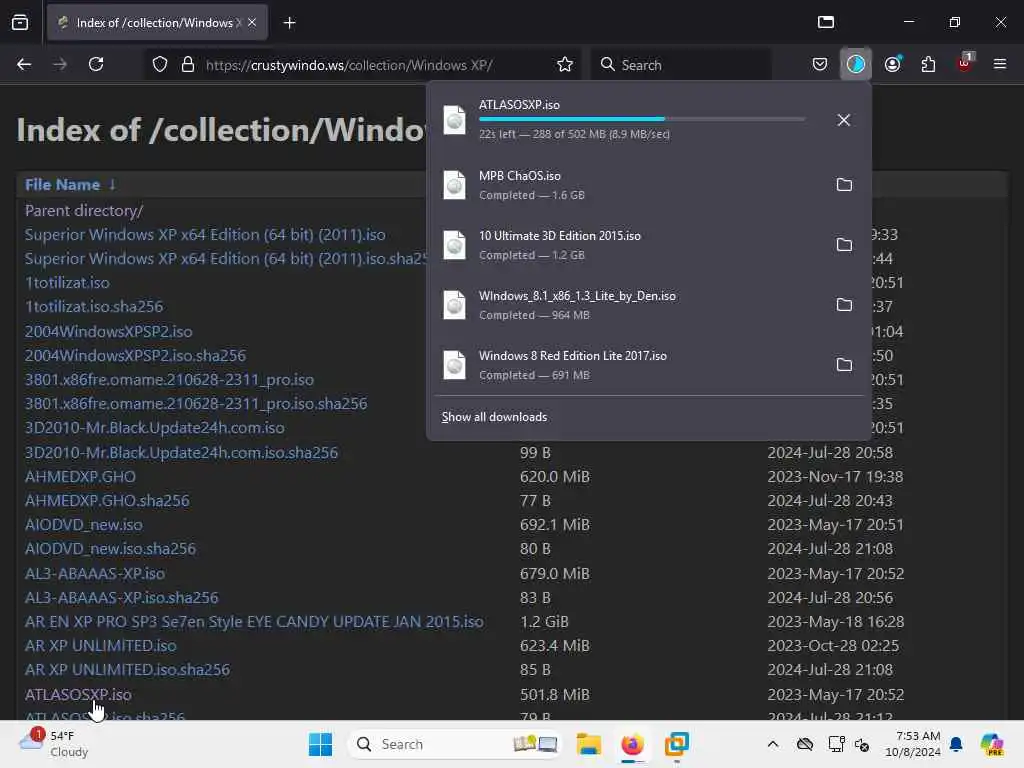Click Firefox icon in taskbar
This screenshot has width=1024, height=768.
tap(632, 744)
